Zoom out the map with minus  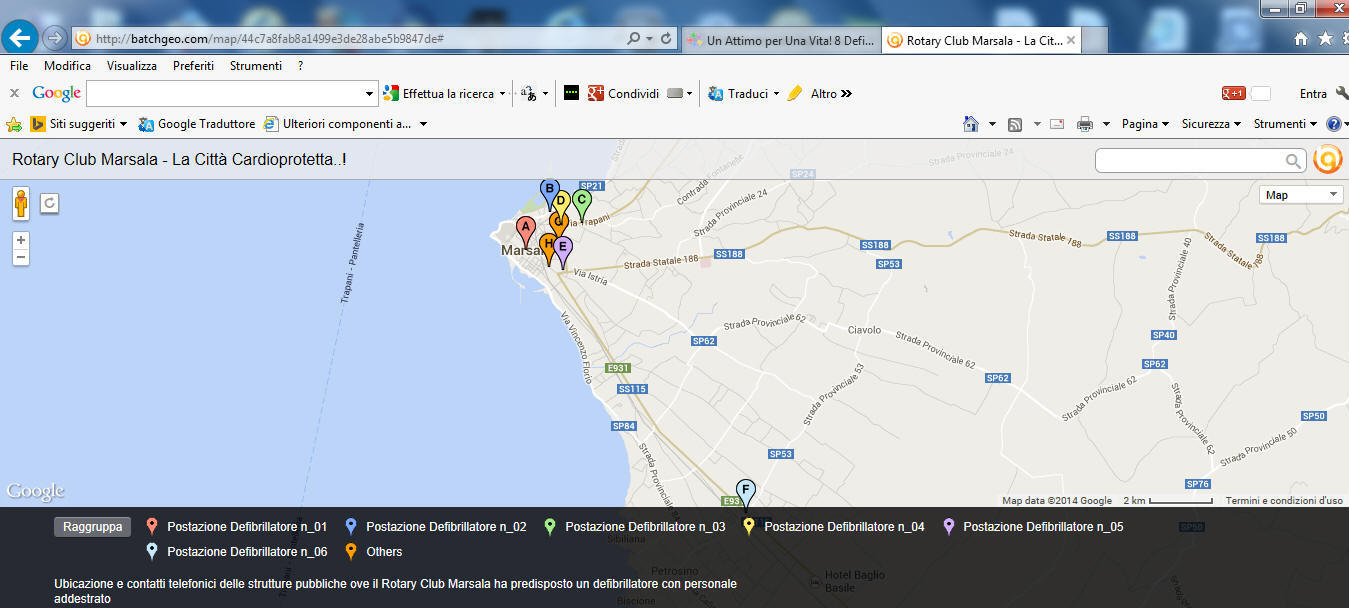pos(21,257)
